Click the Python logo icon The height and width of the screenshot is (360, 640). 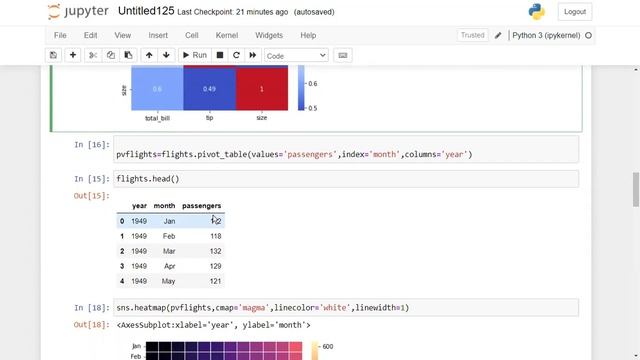click(x=537, y=12)
